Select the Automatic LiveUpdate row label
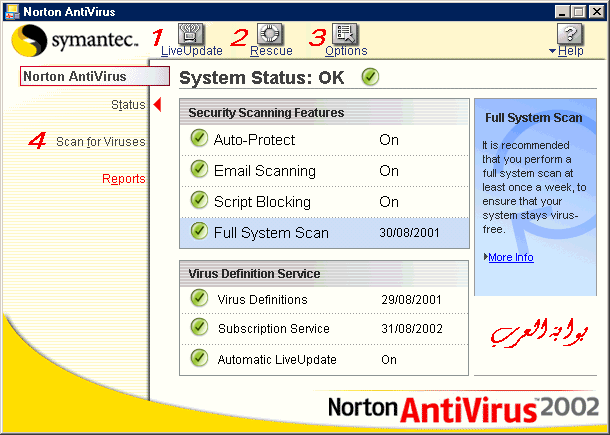This screenshot has width=610, height=435. pyautogui.click(x=277, y=360)
